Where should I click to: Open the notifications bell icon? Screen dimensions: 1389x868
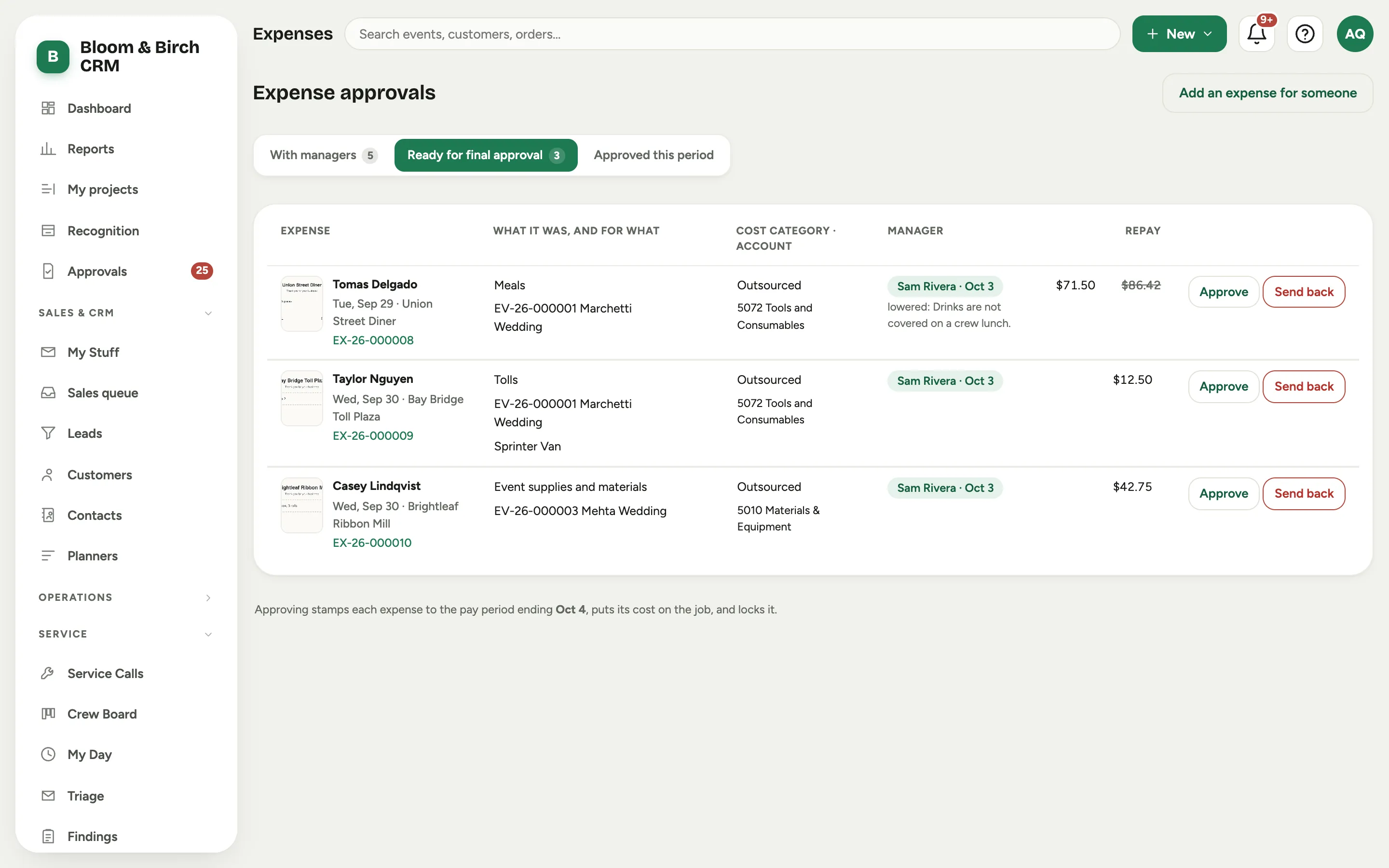(x=1256, y=34)
